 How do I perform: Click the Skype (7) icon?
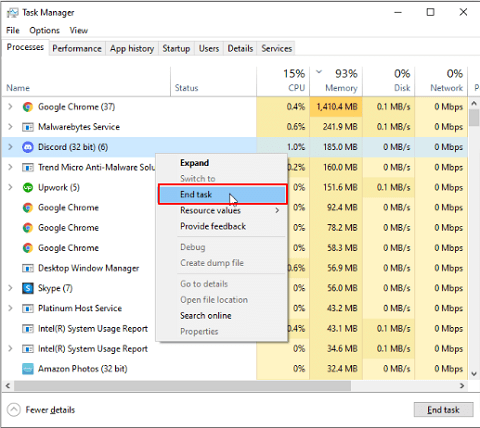point(28,288)
